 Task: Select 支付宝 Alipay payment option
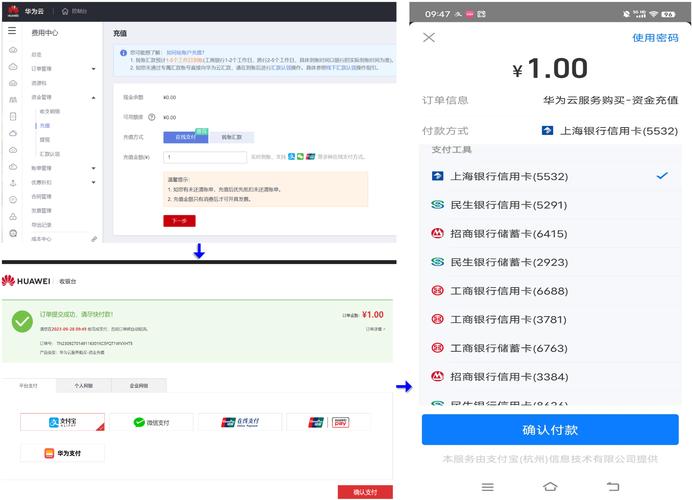coord(62,422)
